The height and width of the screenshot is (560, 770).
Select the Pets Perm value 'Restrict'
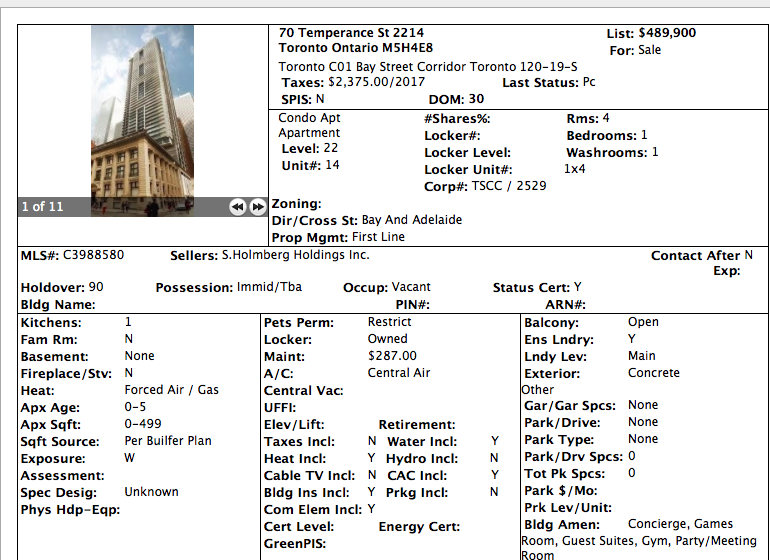[x=389, y=322]
